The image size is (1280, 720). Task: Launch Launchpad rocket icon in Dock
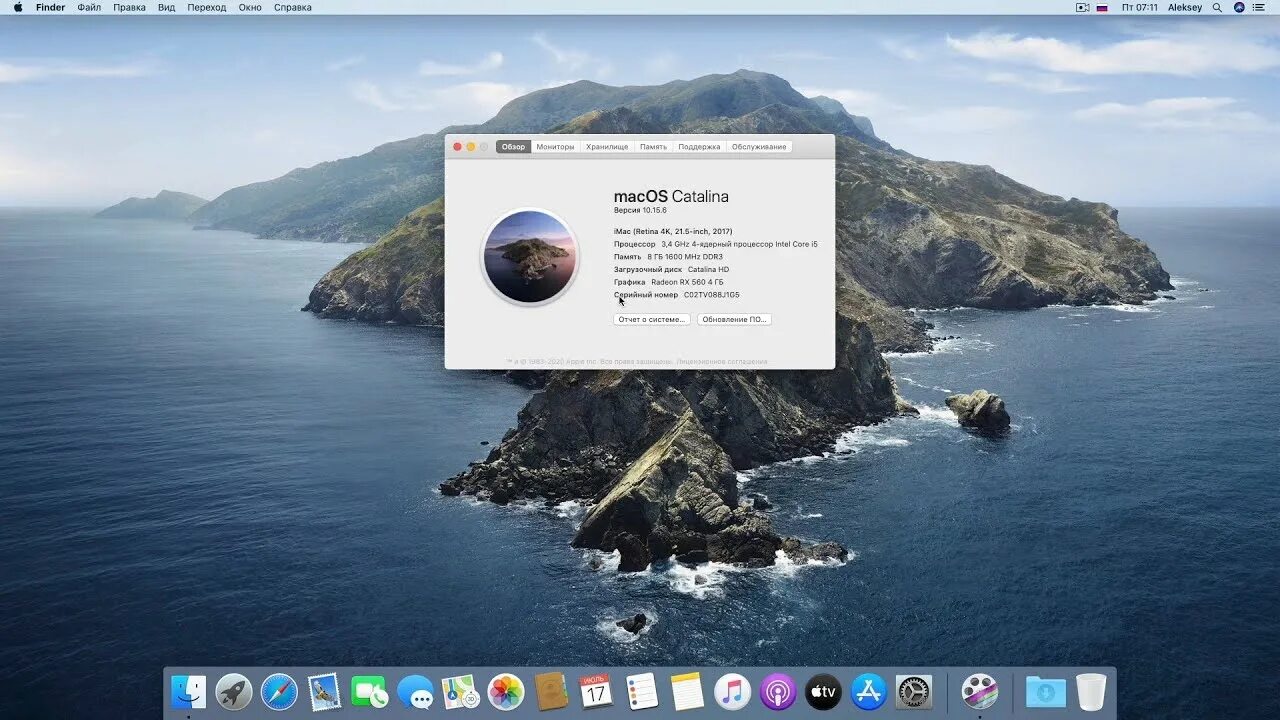point(234,691)
